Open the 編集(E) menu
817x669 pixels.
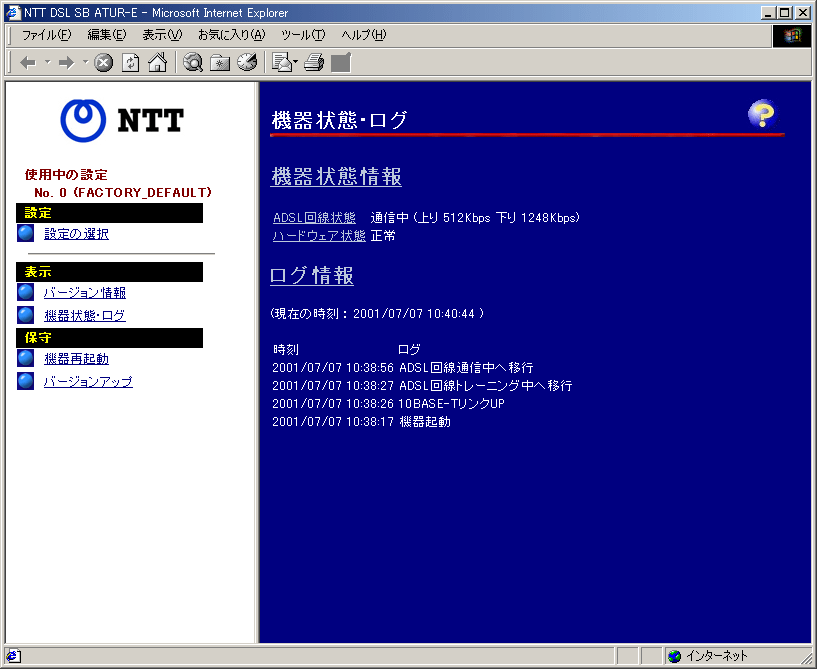pyautogui.click(x=107, y=35)
